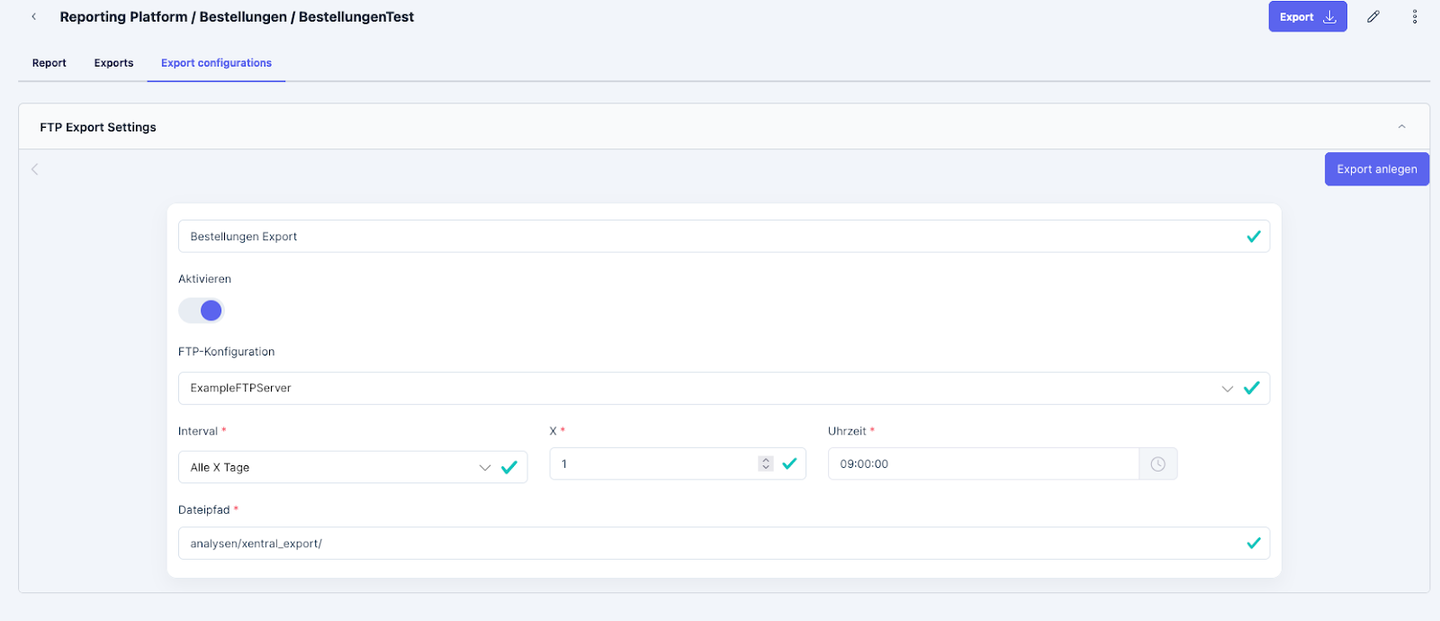The image size is (1440, 621).
Task: Click into the Uhrzeit time field
Action: [982, 464]
